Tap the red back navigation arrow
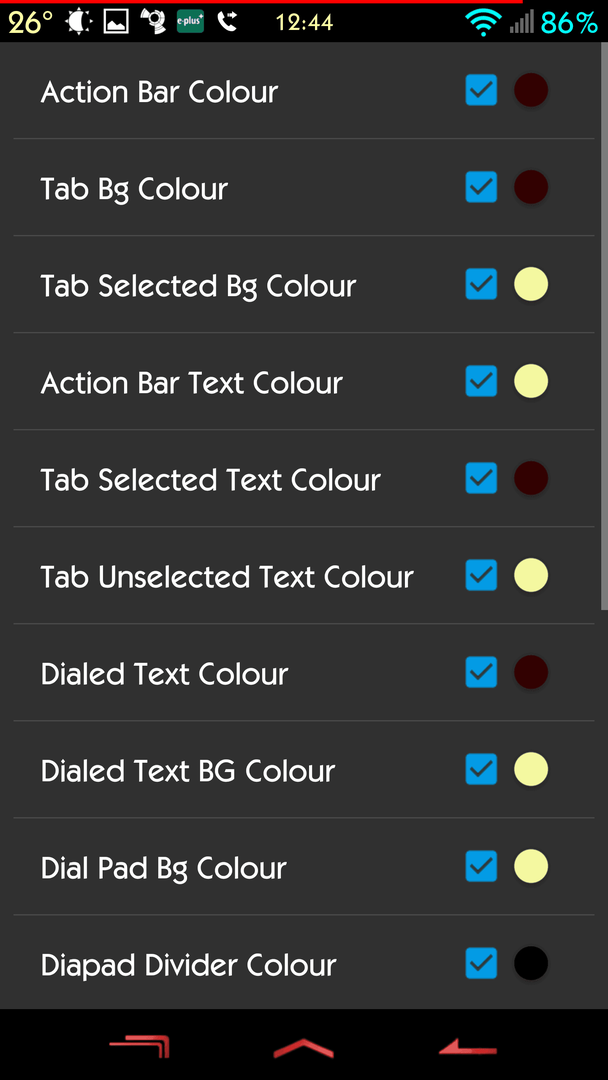Viewport: 608px width, 1080px height. point(468,1047)
